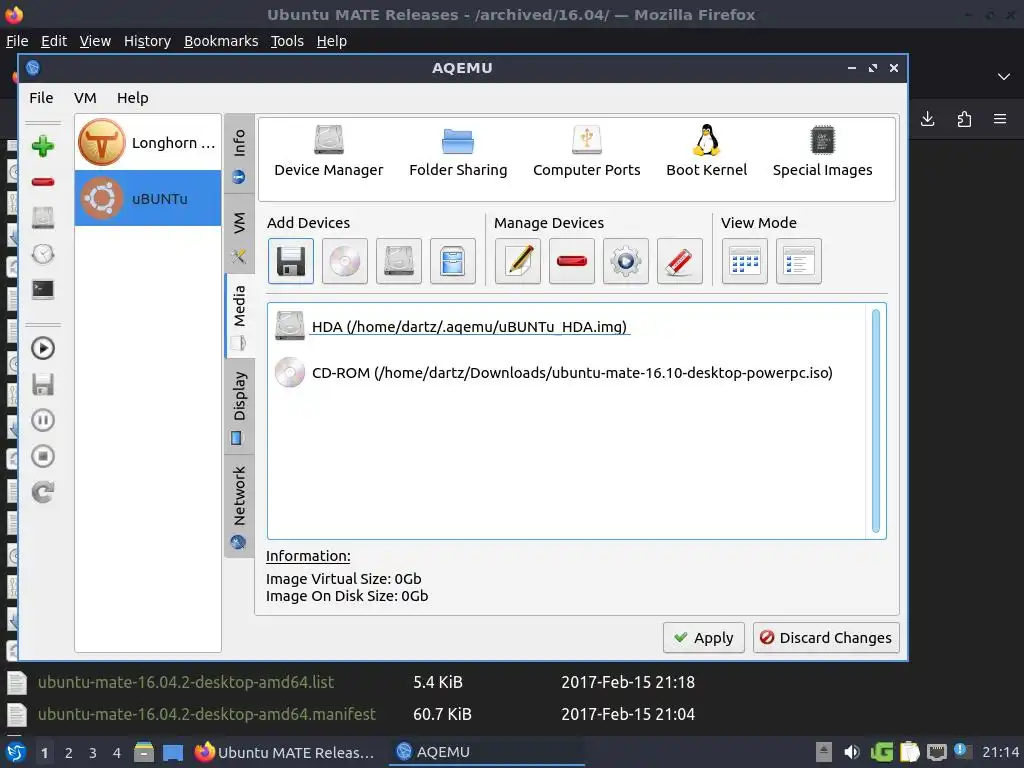This screenshot has height=768, width=1024.
Task: Click the 21:14 taskbar clock
Action: click(x=1000, y=752)
